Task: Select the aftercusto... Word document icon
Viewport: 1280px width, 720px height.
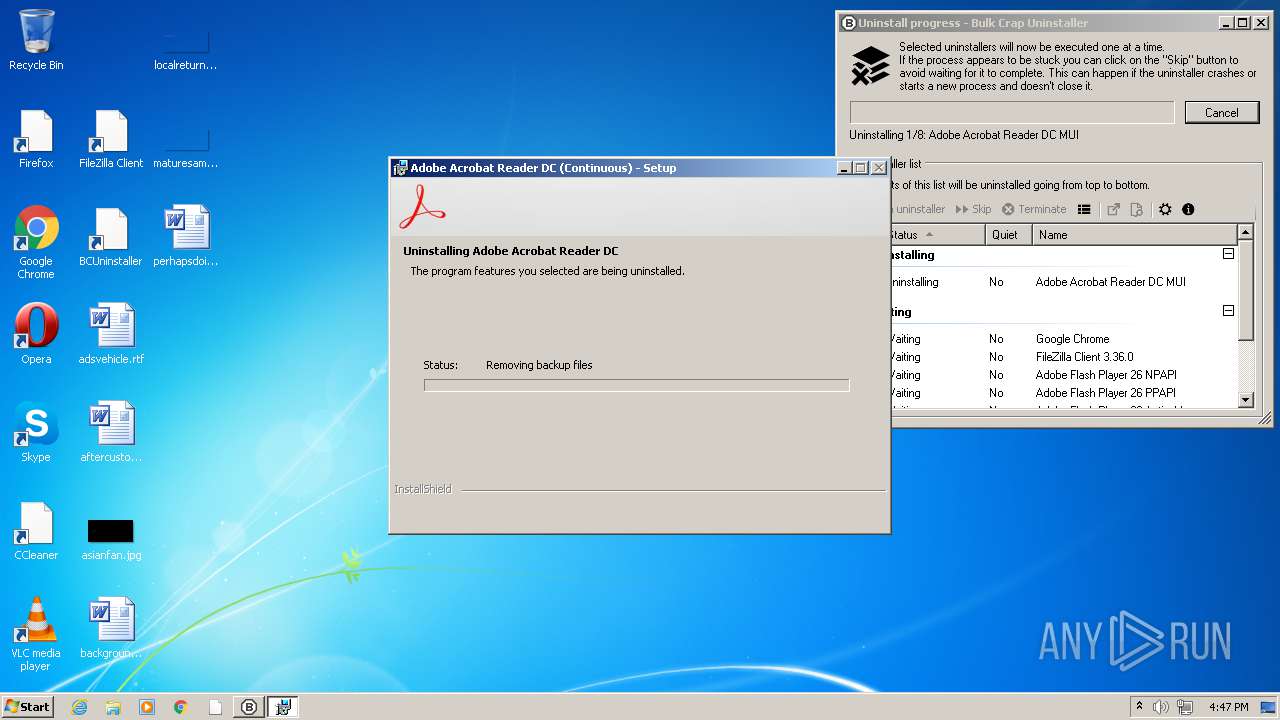Action: [111, 432]
